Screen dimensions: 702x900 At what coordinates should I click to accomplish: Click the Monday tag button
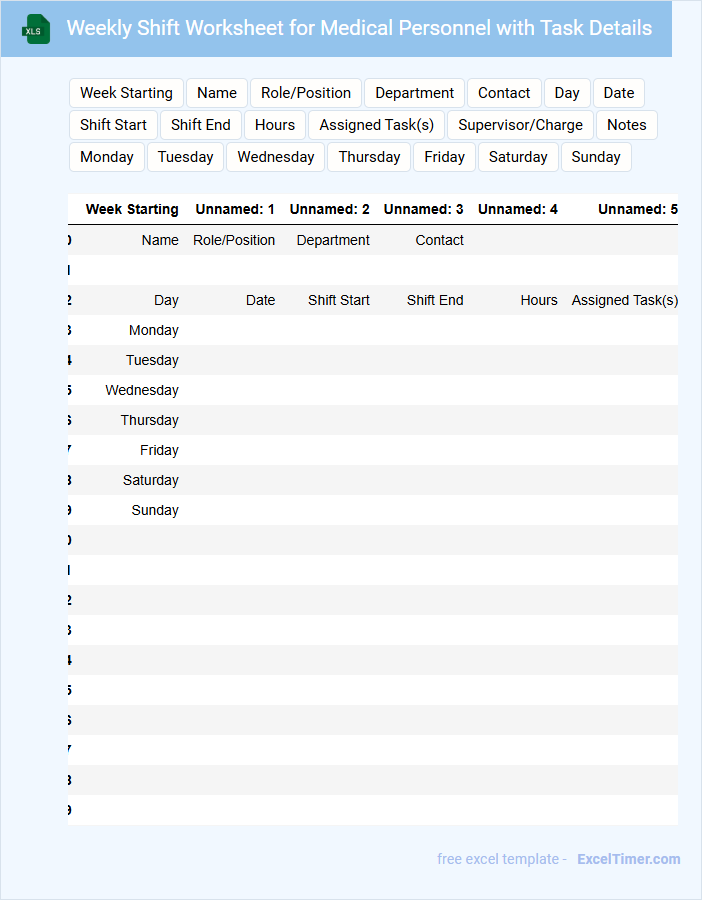coord(107,157)
